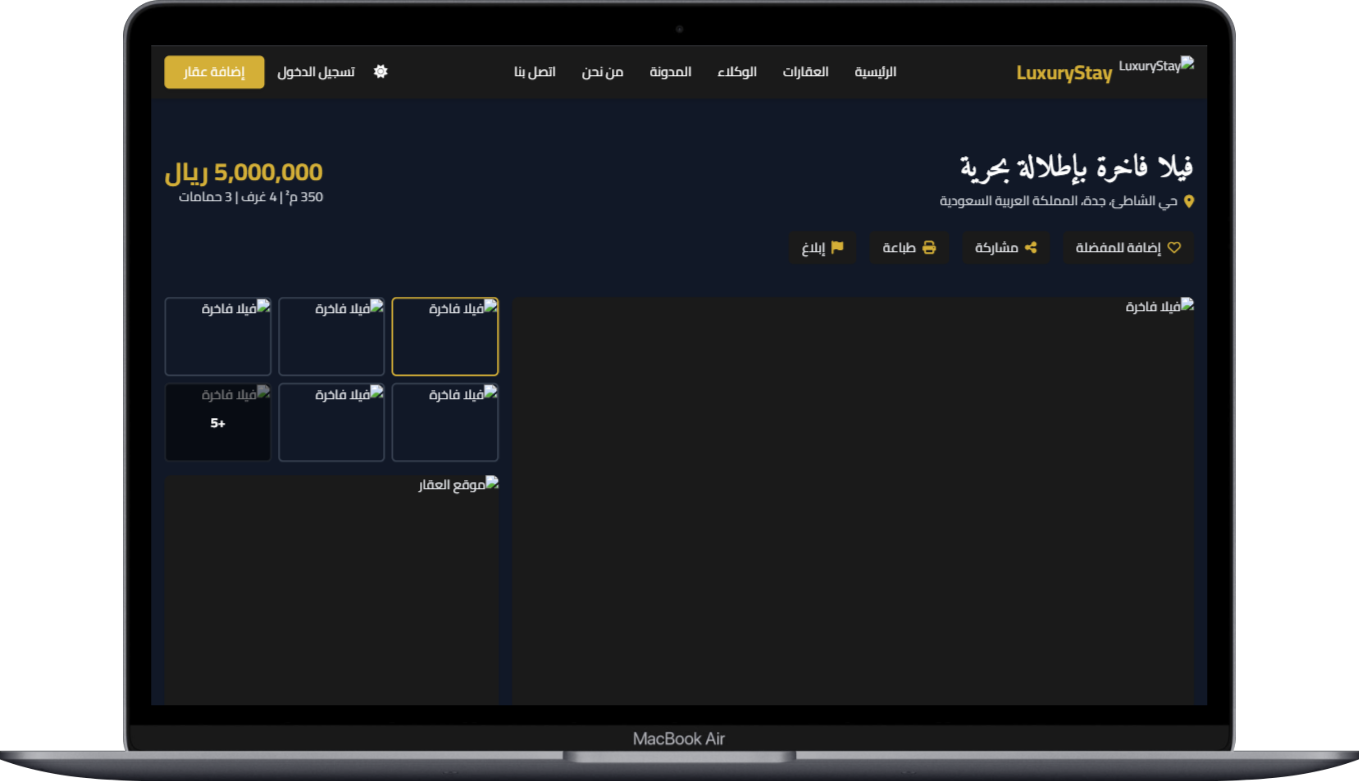Click the main فيلا فاخرة gallery image
This screenshot has height=781, width=1359.
tap(852, 500)
